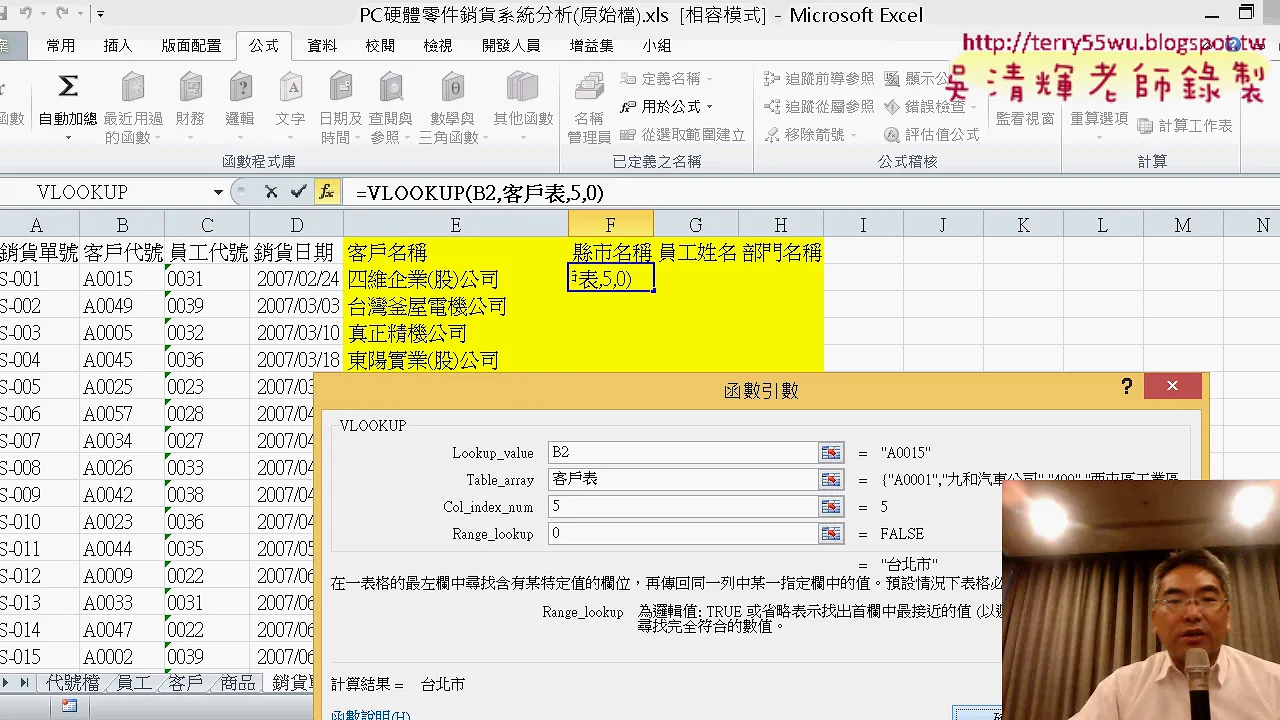Collapse dialog via Col_index_num range selector icon

pyautogui.click(x=831, y=507)
